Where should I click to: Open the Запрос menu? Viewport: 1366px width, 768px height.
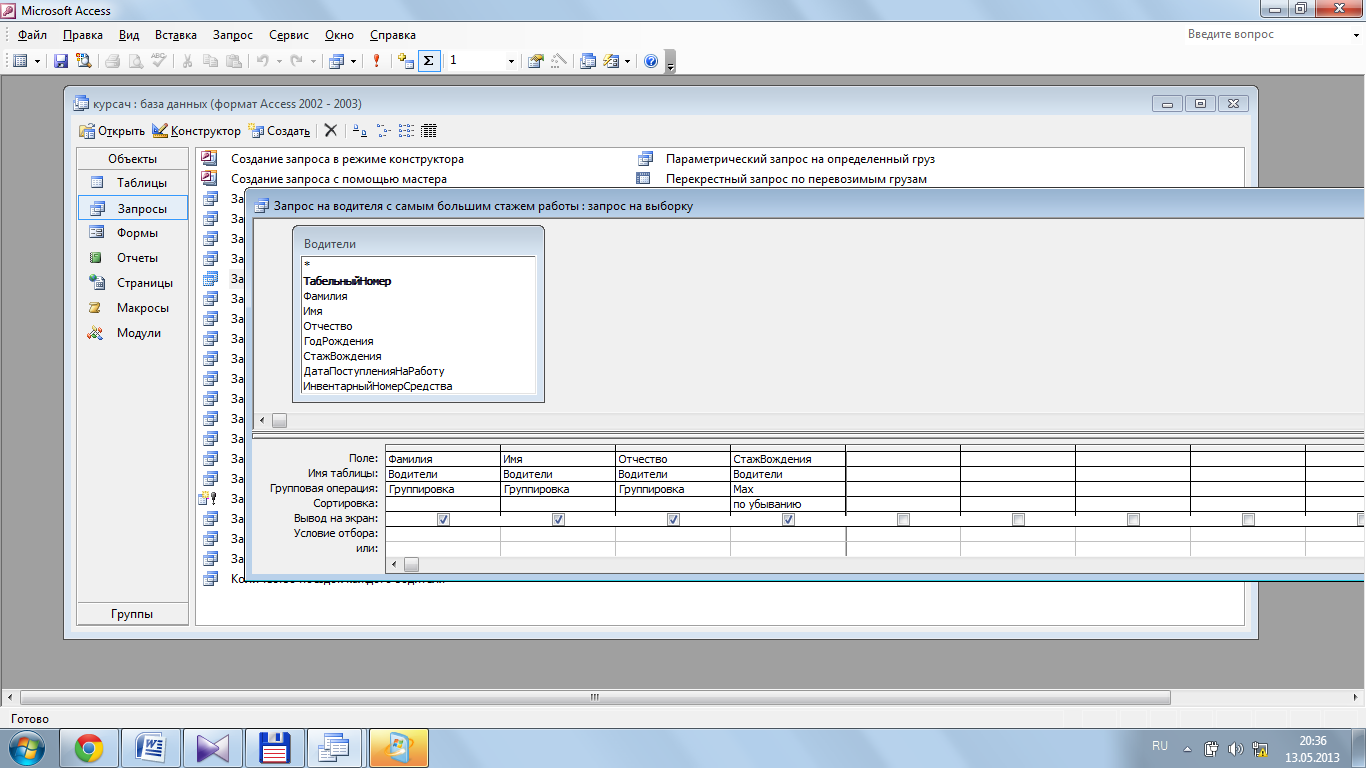[x=233, y=34]
